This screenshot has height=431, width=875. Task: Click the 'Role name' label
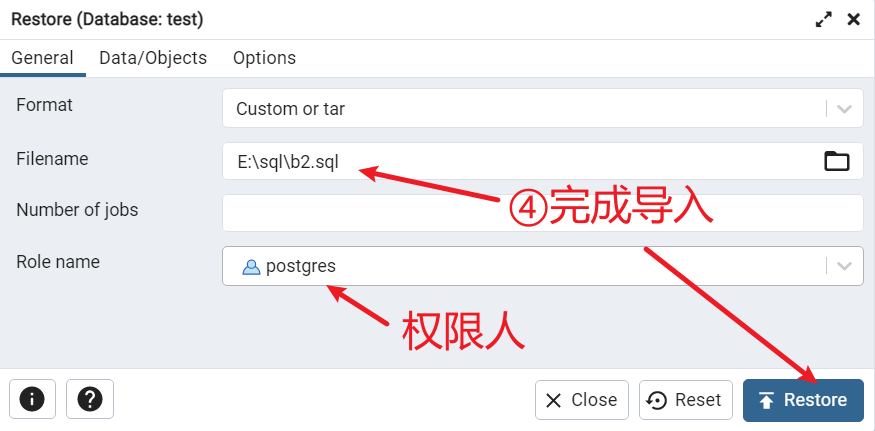[x=58, y=262]
